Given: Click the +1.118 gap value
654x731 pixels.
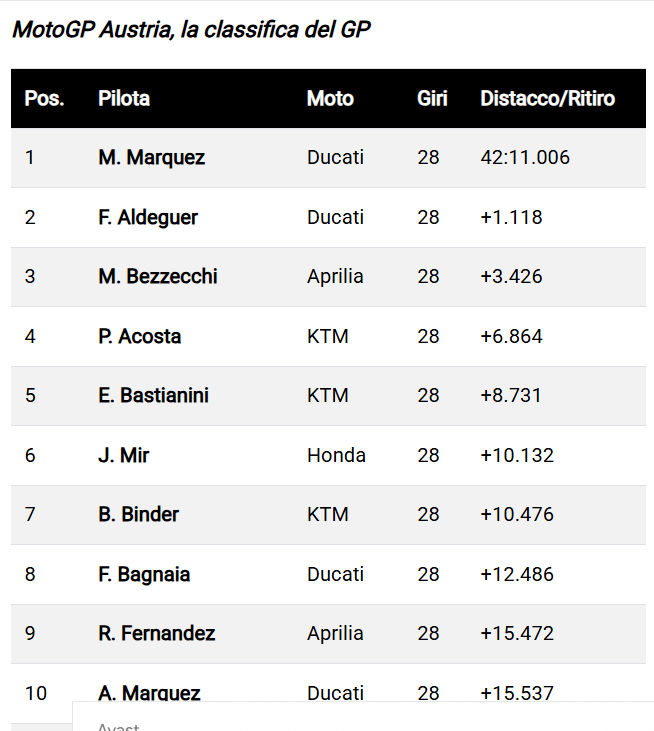Looking at the screenshot, I should [x=511, y=217].
